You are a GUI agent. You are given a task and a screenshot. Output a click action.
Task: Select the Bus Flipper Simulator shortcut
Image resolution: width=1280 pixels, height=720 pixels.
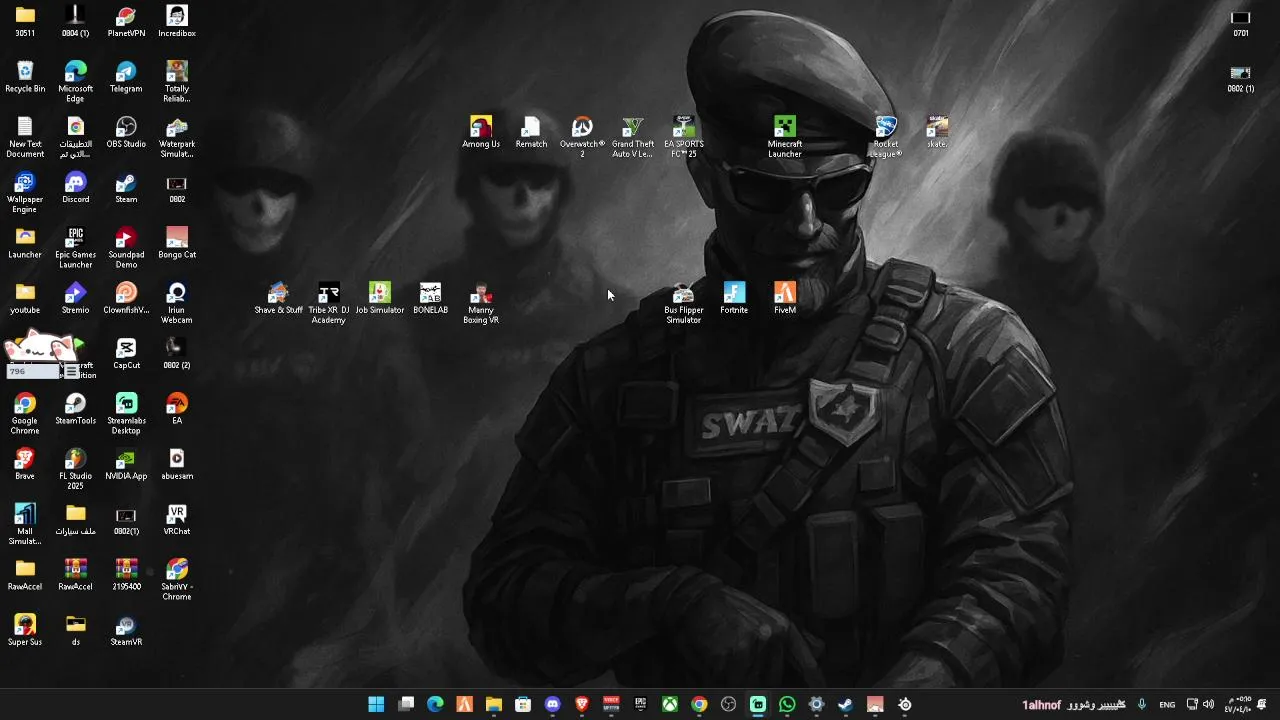point(683,303)
